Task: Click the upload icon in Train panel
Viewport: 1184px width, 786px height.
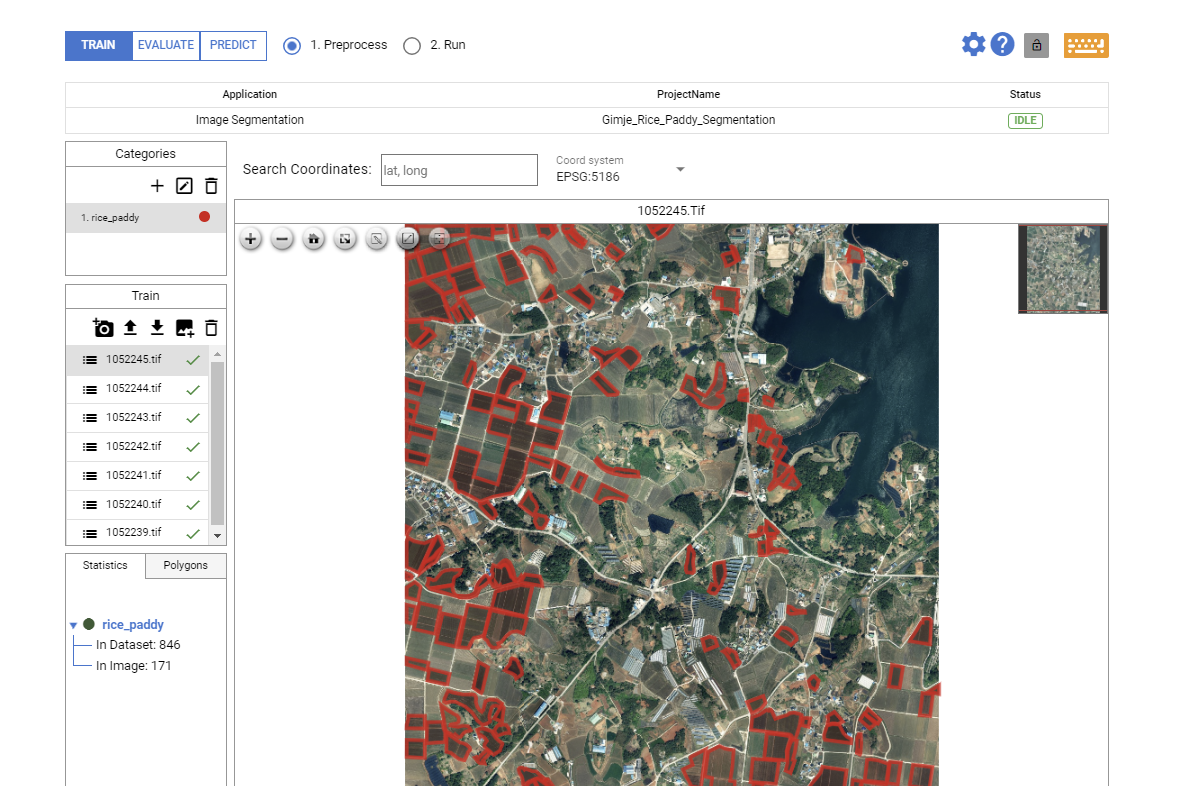Action: click(x=130, y=328)
